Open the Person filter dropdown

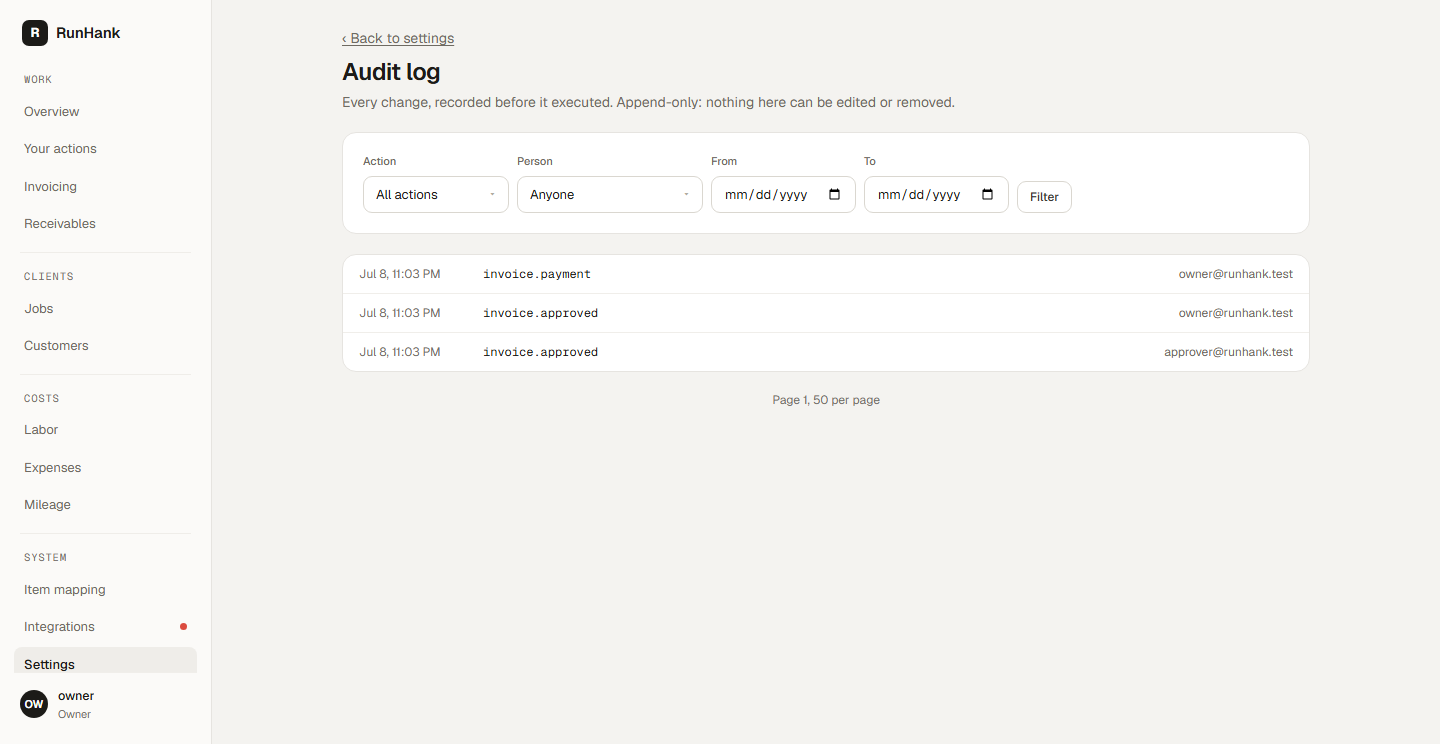coord(610,195)
